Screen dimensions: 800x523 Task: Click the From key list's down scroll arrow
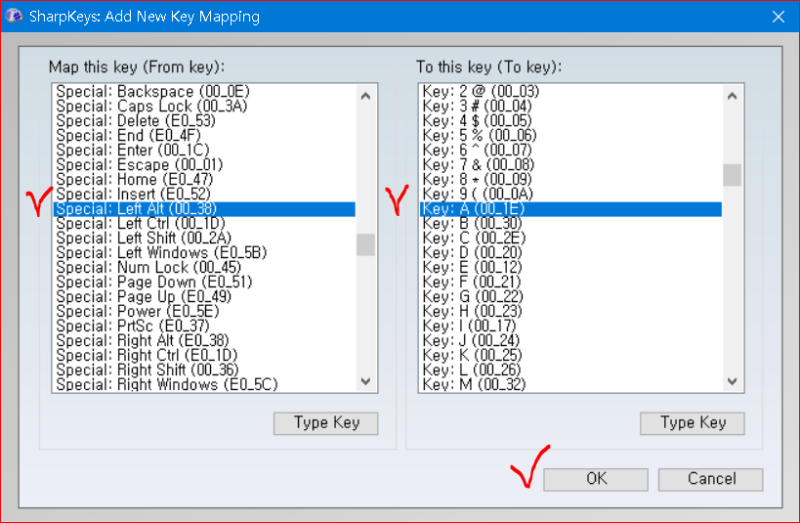point(365,381)
